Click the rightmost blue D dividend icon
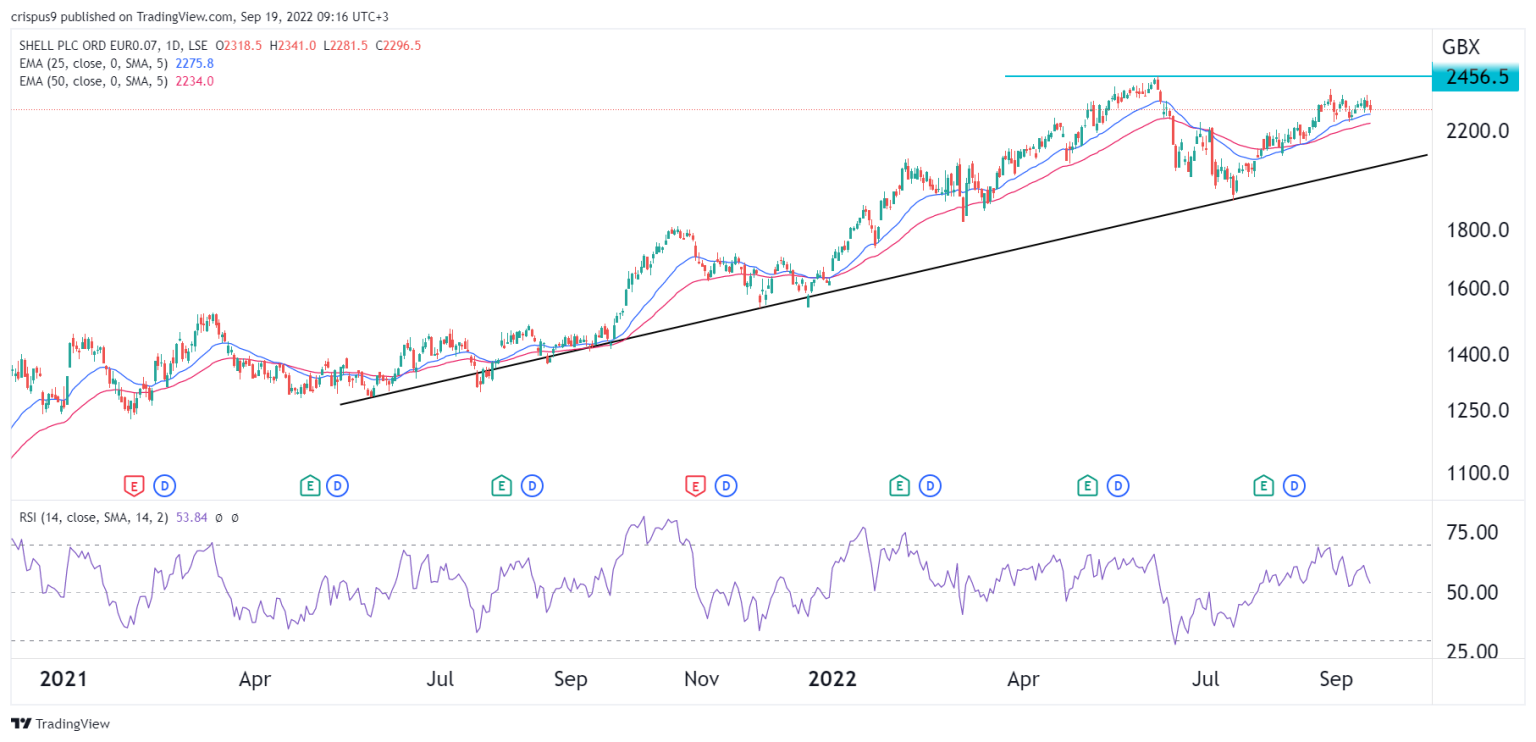The width and height of the screenshot is (1536, 742). coord(1293,485)
